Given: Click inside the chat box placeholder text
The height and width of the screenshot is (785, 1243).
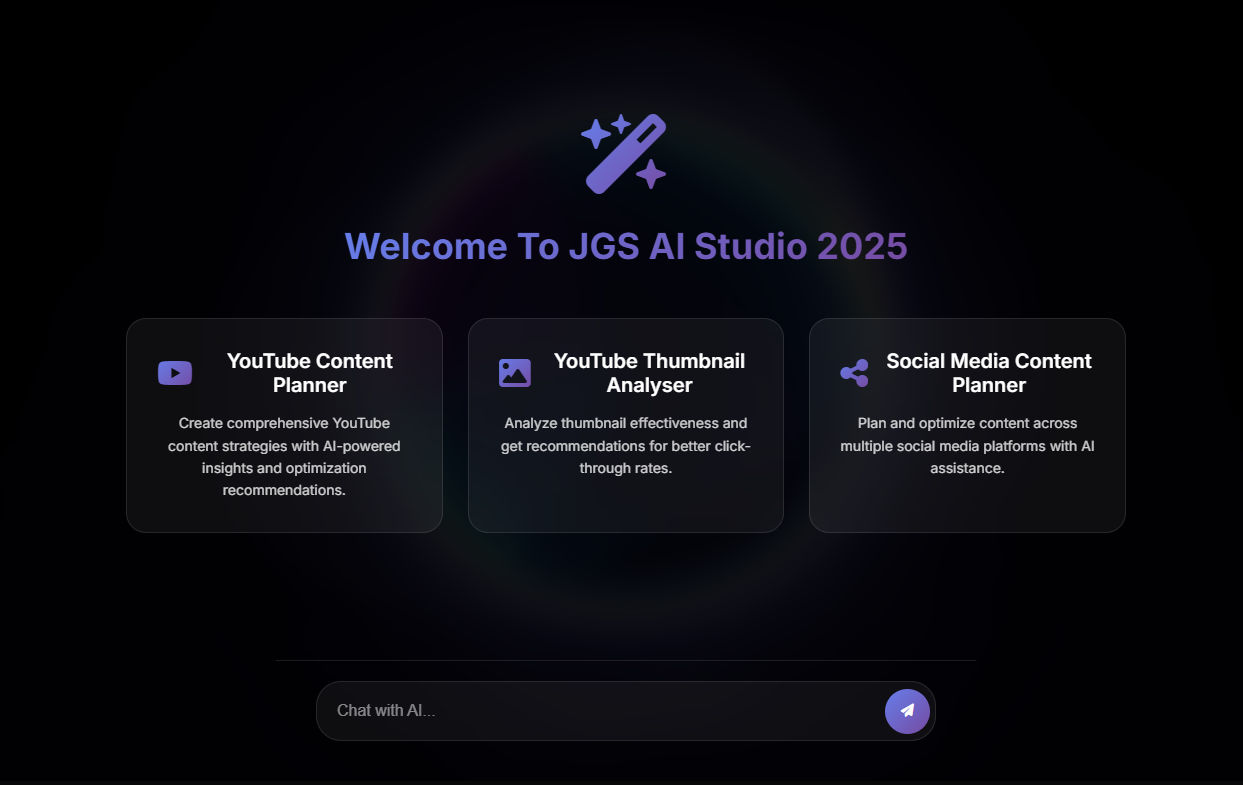Looking at the screenshot, I should [387, 711].
